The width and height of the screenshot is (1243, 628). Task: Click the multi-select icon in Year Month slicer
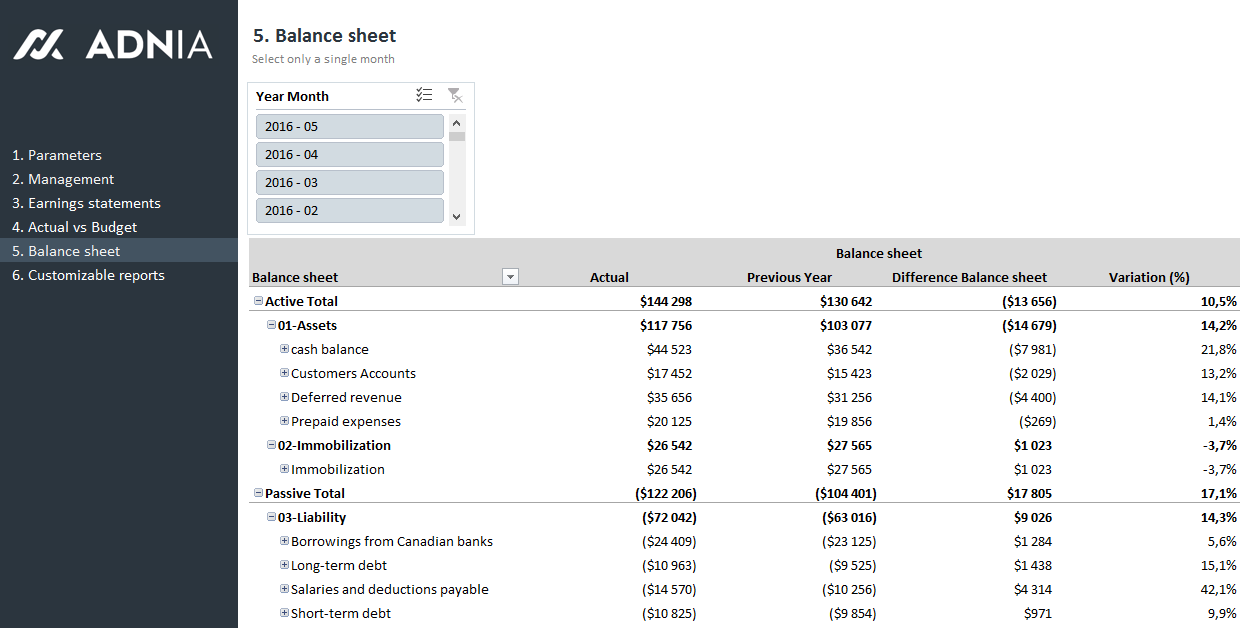[x=424, y=95]
